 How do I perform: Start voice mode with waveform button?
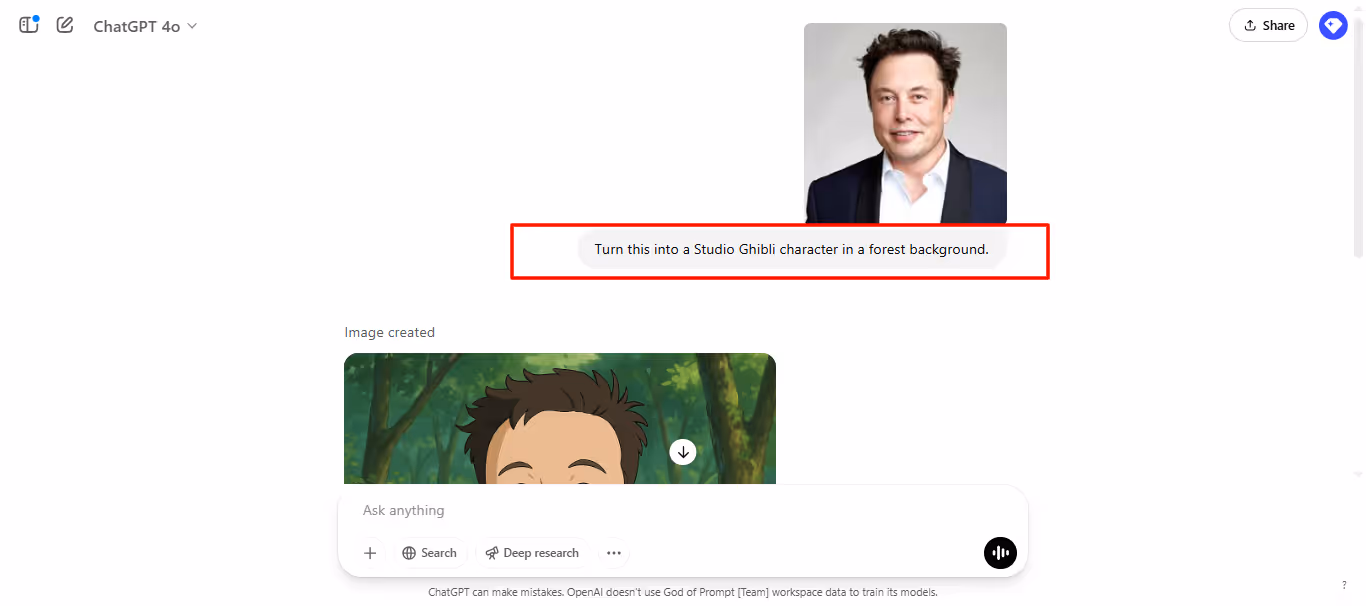(x=1000, y=552)
